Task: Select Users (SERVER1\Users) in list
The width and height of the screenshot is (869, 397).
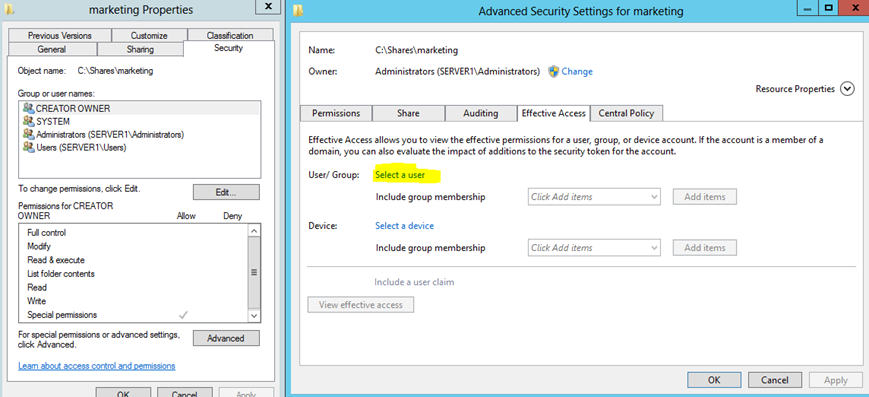Action: click(x=140, y=147)
